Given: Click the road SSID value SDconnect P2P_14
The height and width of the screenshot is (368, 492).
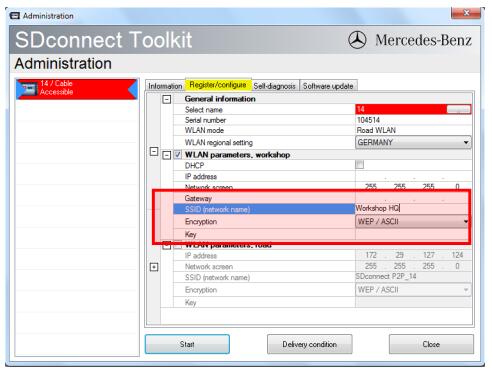Looking at the screenshot, I should pyautogui.click(x=386, y=276).
